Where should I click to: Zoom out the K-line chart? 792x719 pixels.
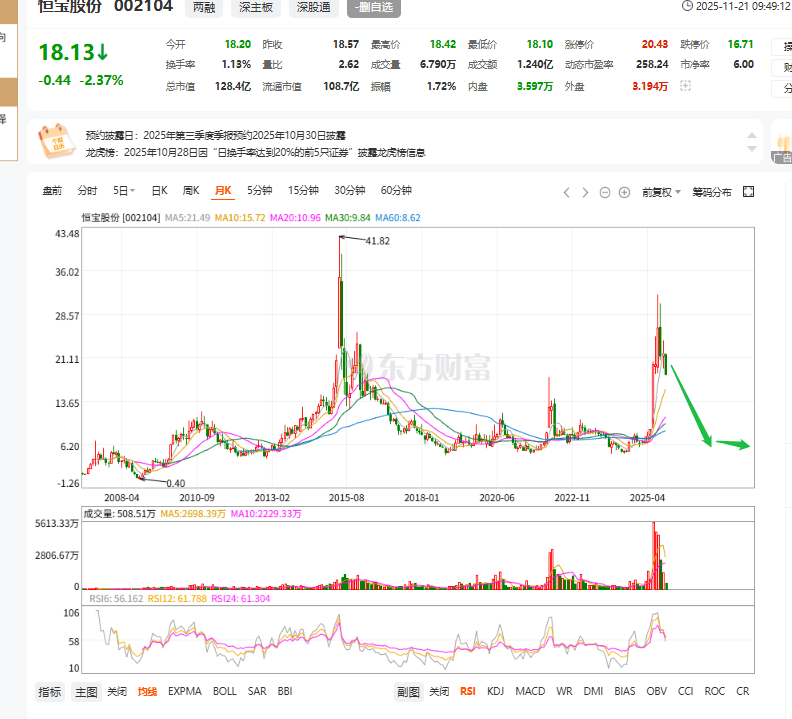tap(605, 193)
